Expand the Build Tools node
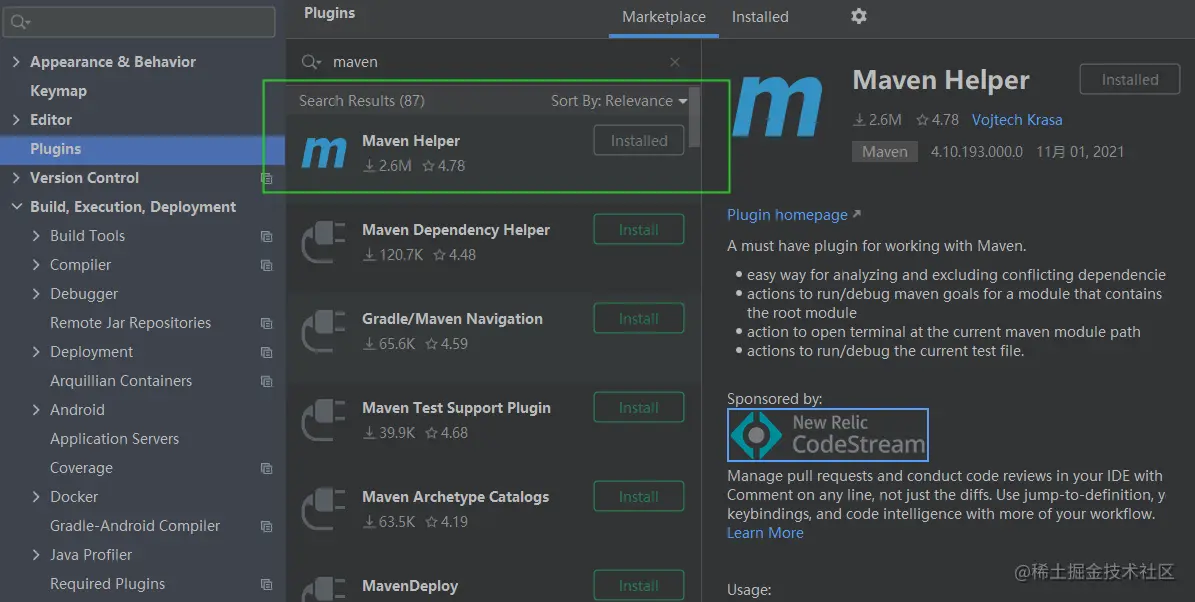Image resolution: width=1195 pixels, height=602 pixels. 36,235
